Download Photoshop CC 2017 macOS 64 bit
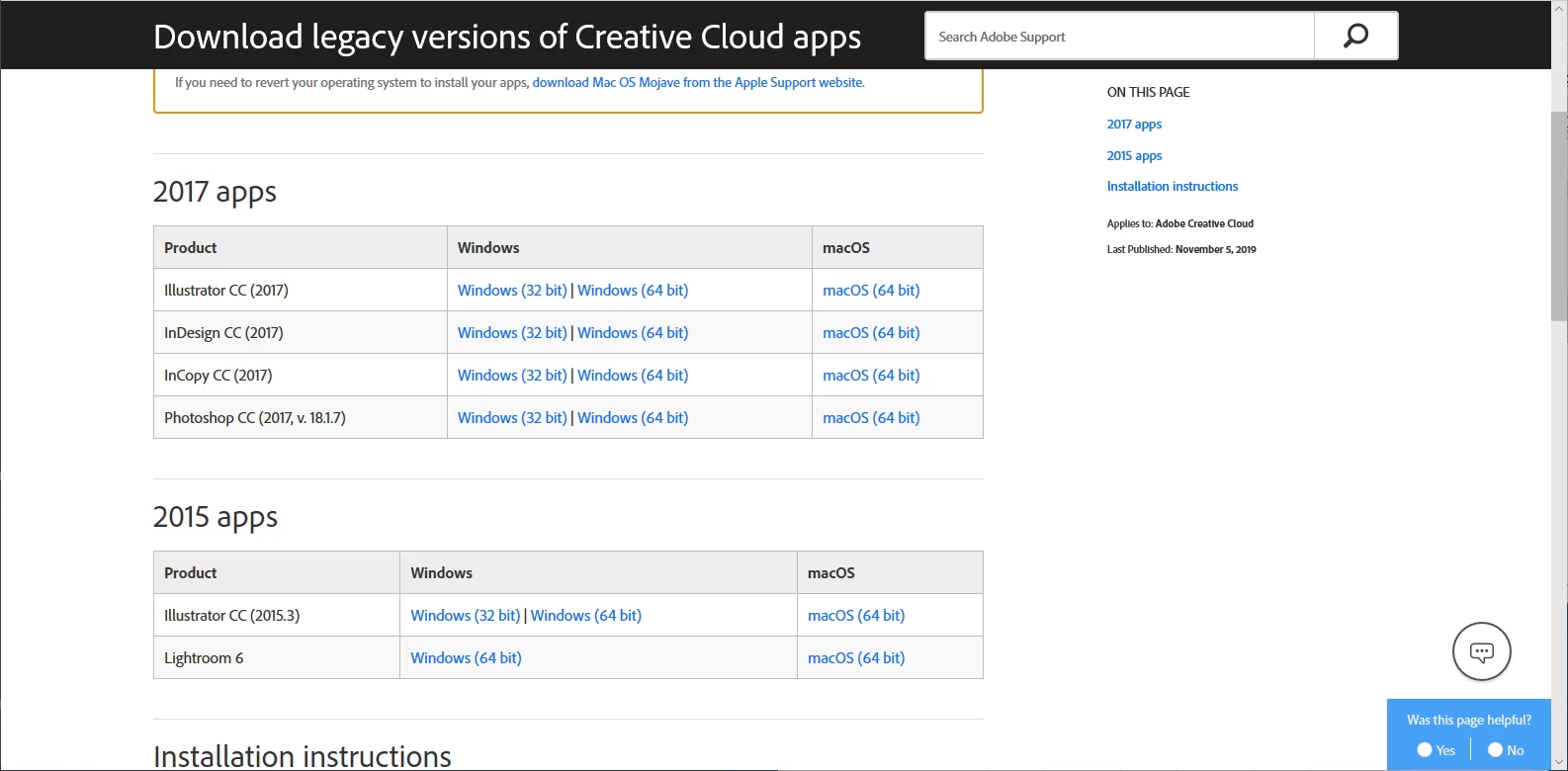Image resolution: width=1568 pixels, height=771 pixels. point(871,418)
